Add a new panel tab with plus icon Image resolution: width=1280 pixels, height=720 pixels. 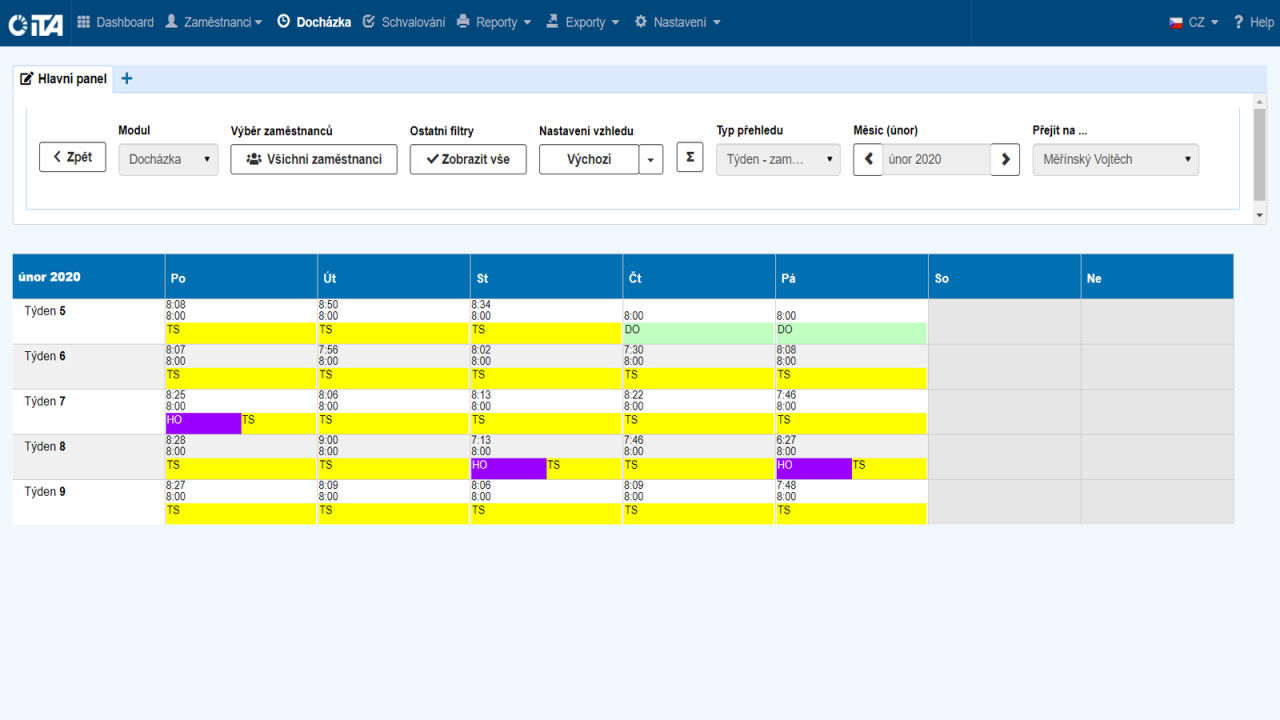click(127, 79)
